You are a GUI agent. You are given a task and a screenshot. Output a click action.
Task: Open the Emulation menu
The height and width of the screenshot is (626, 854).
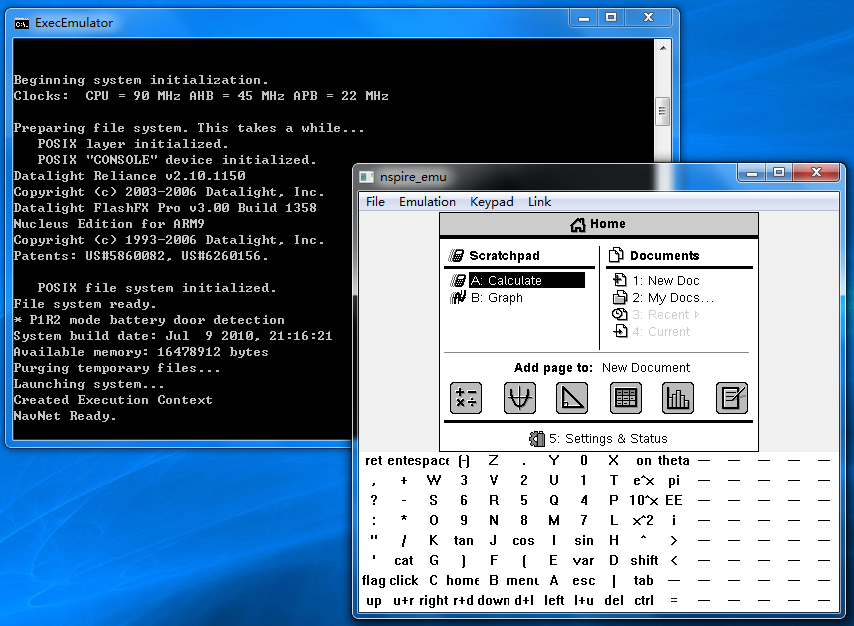427,202
